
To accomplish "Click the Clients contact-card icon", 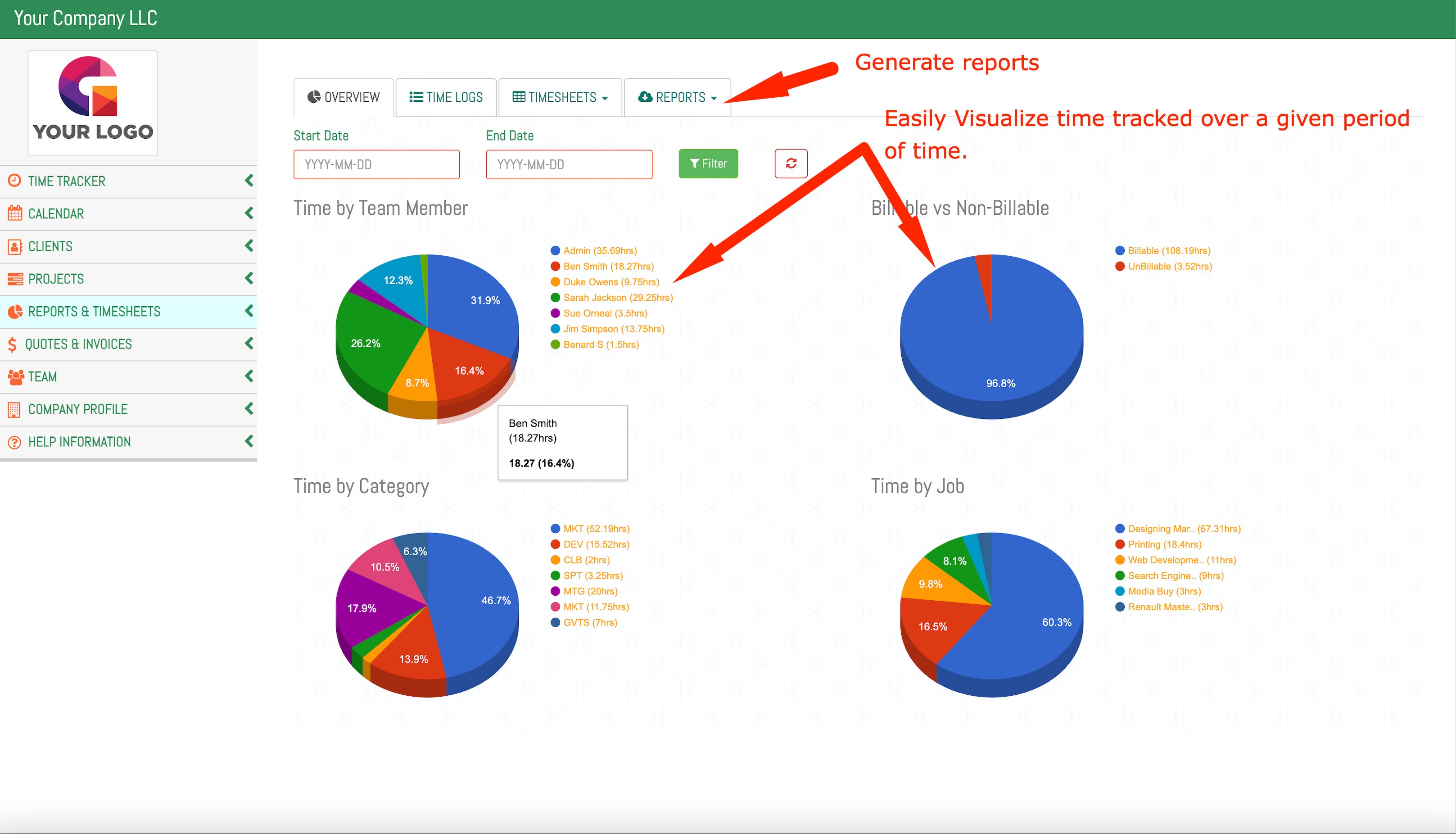I will (x=15, y=246).
